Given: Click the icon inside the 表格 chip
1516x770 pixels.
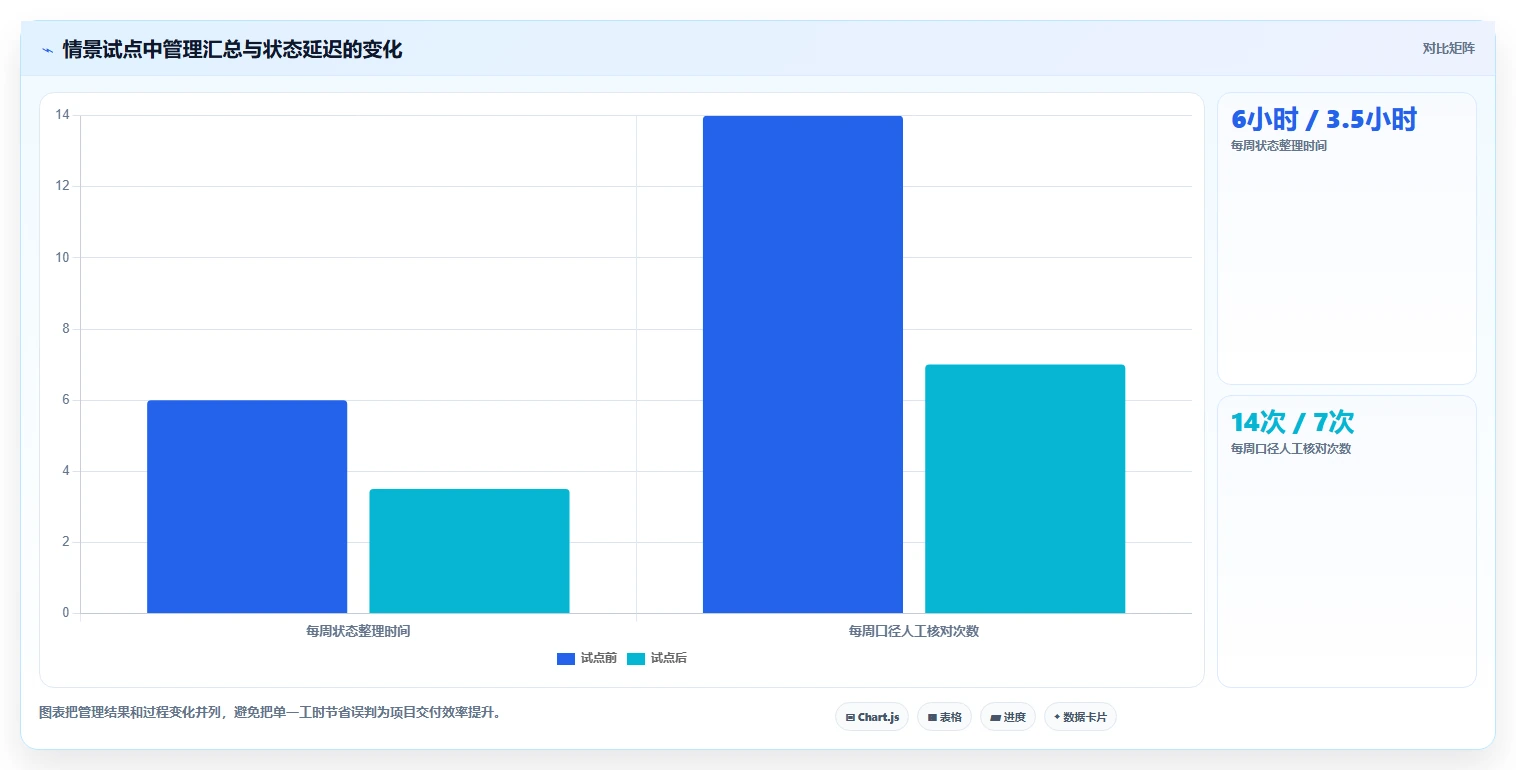Looking at the screenshot, I should (x=932, y=718).
